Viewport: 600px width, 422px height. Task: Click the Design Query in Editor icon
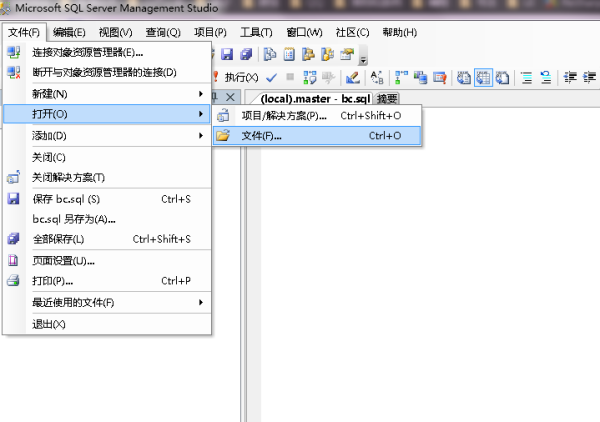(352, 78)
